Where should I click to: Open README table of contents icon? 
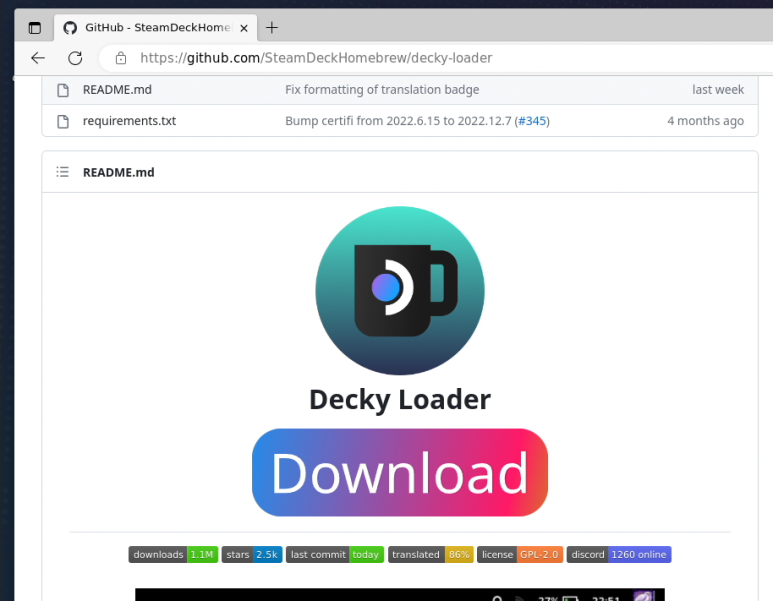click(62, 172)
